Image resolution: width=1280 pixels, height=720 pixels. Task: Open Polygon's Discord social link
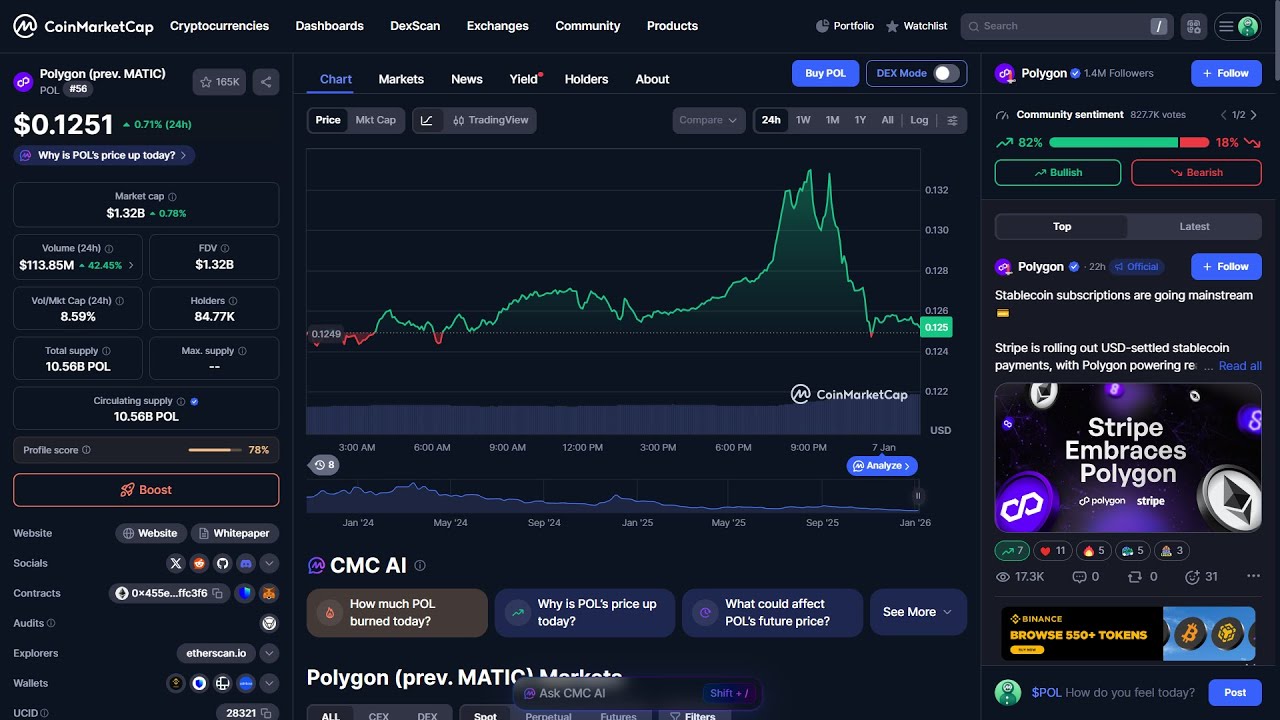[246, 563]
